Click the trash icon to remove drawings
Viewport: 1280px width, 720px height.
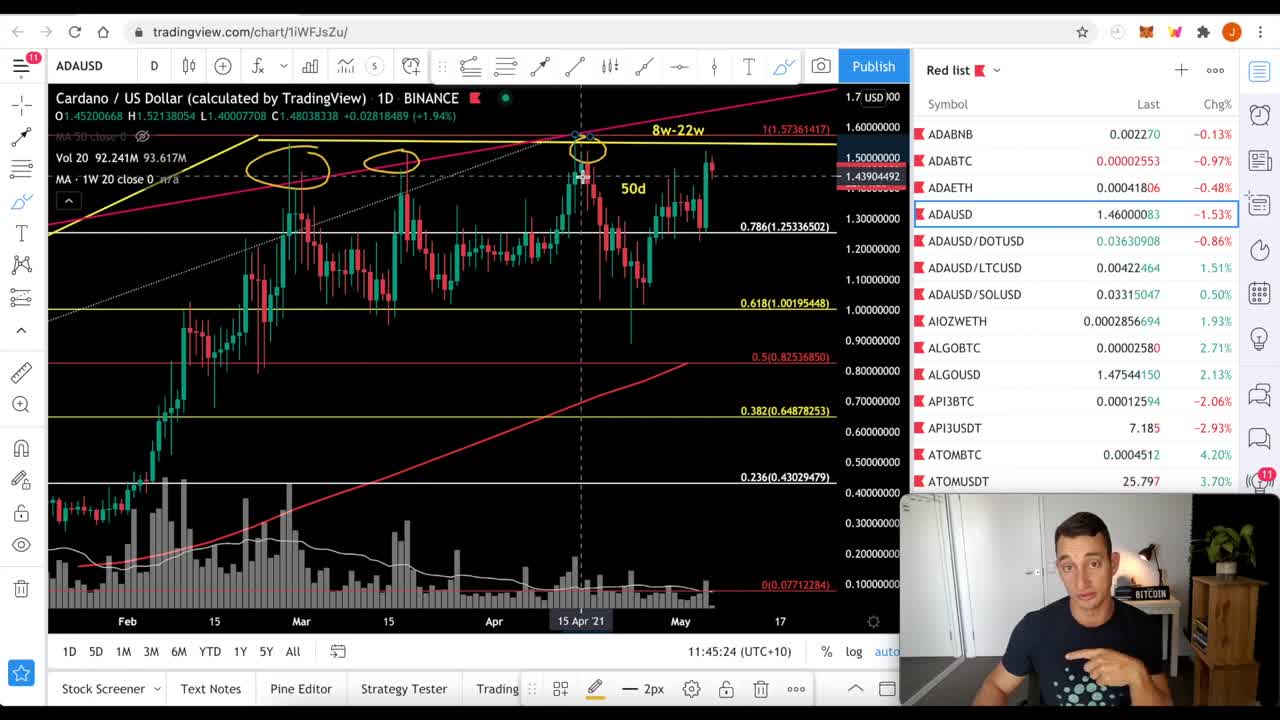click(21, 589)
